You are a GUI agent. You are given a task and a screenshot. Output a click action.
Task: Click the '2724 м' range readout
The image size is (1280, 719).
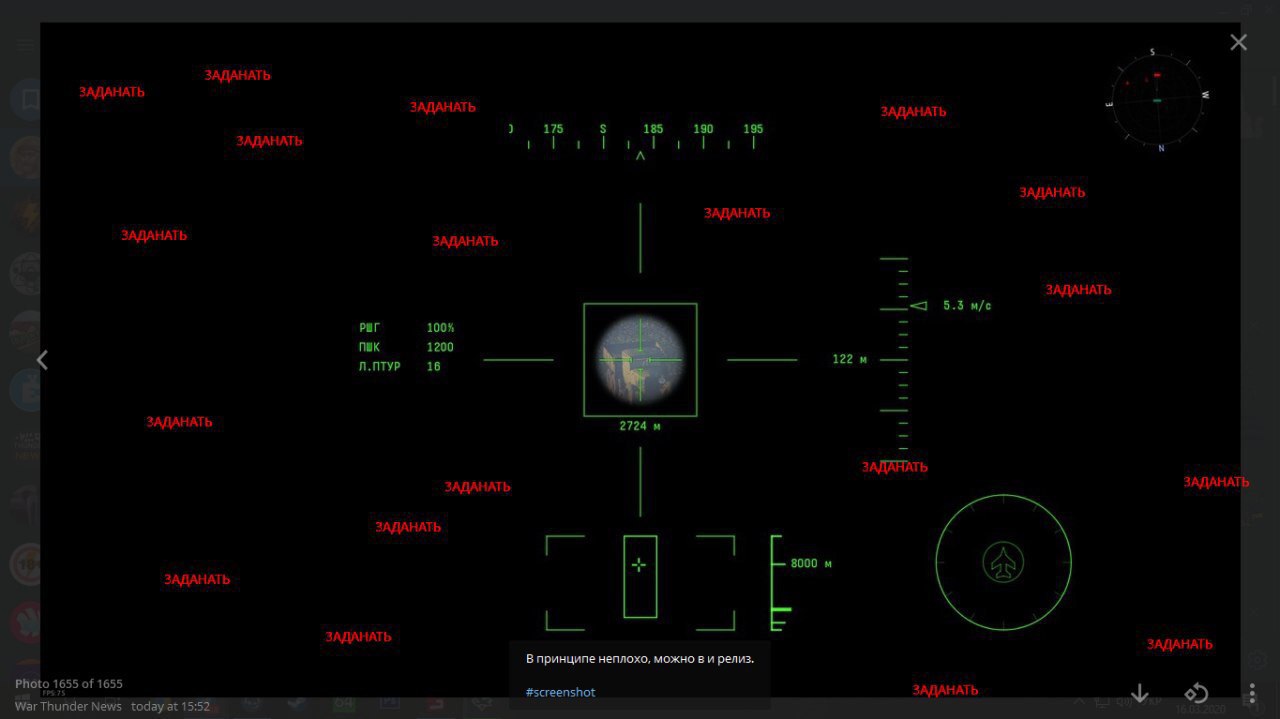click(640, 426)
